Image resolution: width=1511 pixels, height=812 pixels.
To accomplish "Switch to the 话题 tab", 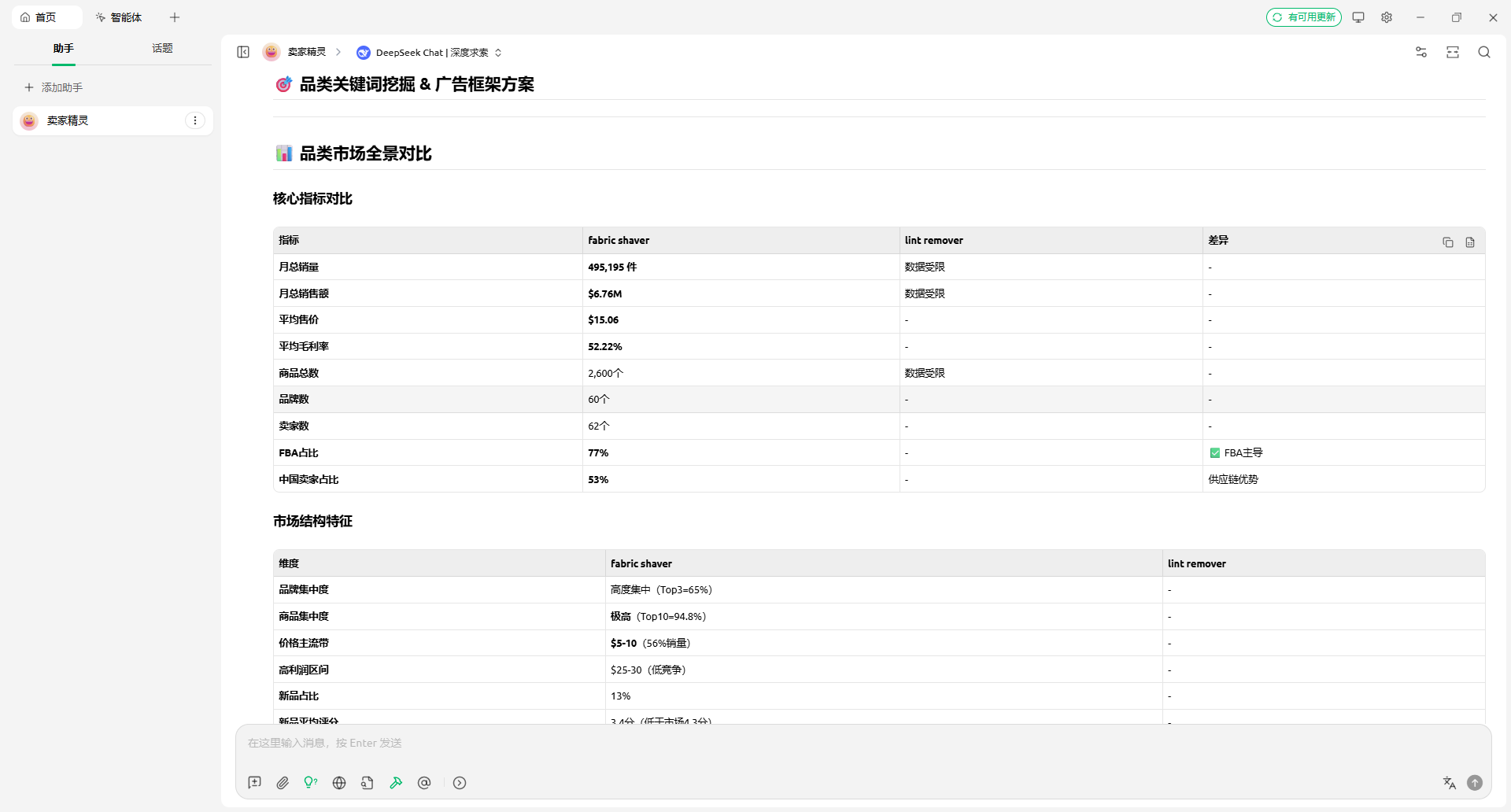I will (x=162, y=49).
